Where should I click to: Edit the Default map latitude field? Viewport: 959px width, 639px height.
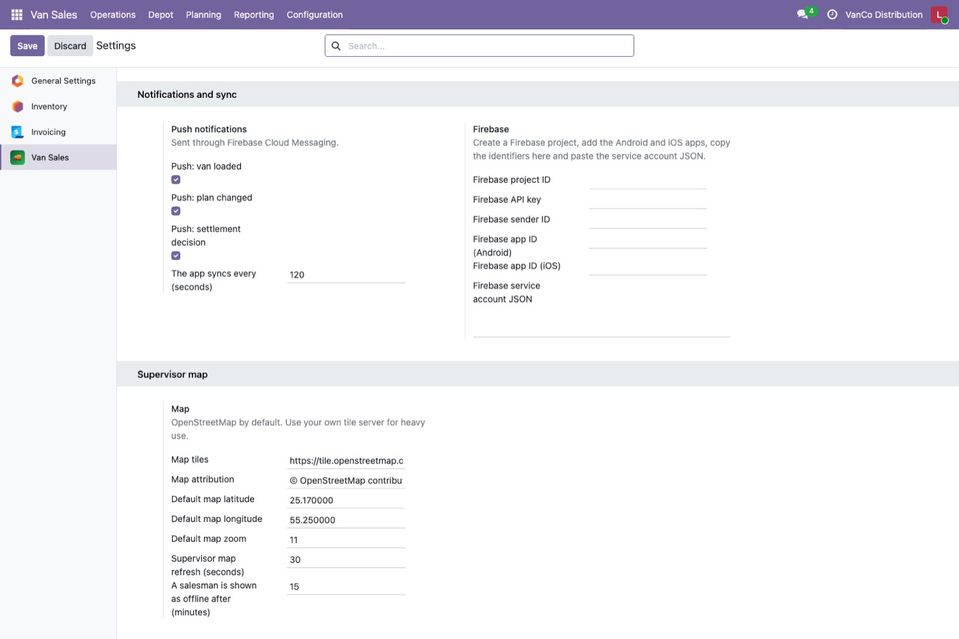(x=346, y=500)
